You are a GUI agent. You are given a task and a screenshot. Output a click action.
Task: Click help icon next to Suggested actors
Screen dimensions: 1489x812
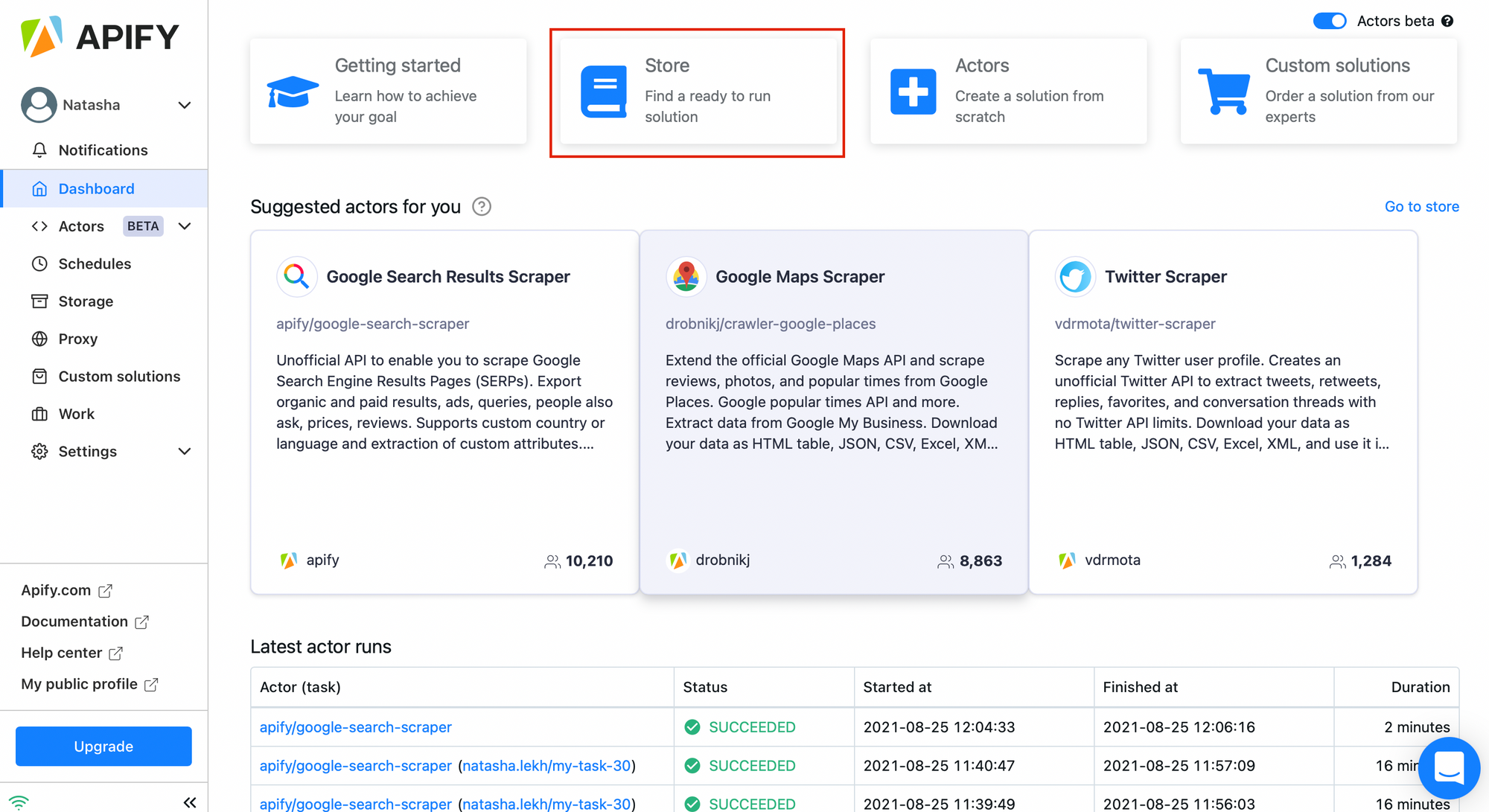482,206
